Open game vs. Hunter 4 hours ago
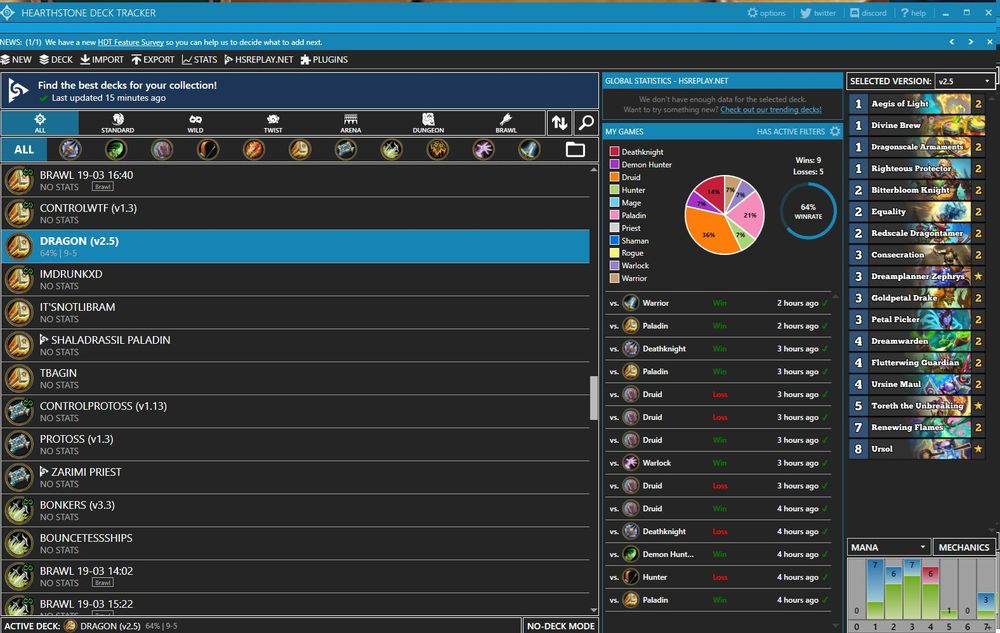 (719, 577)
